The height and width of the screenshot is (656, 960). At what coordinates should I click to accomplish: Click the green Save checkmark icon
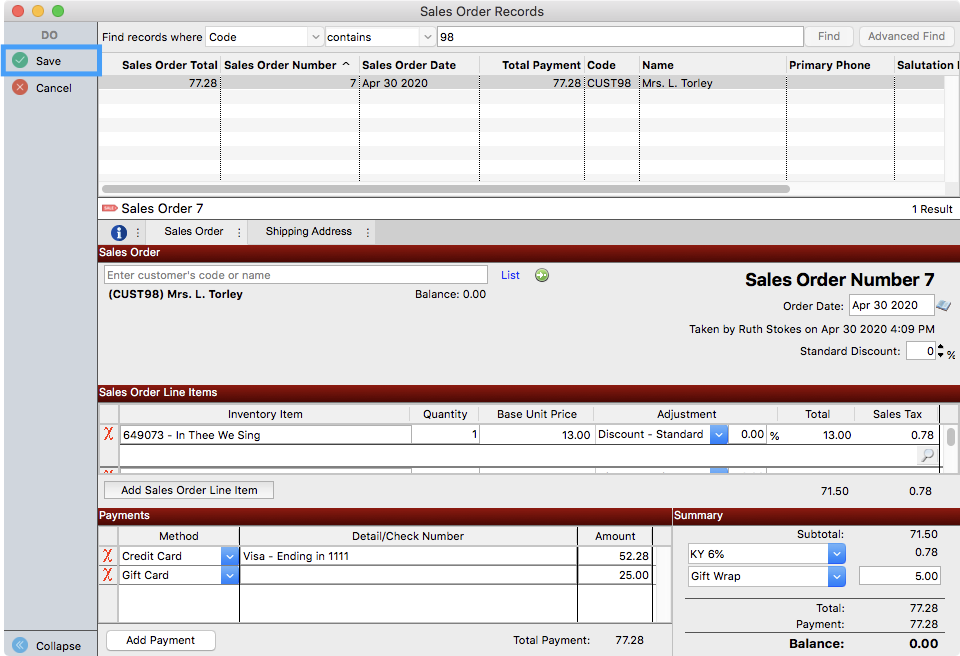tap(20, 61)
